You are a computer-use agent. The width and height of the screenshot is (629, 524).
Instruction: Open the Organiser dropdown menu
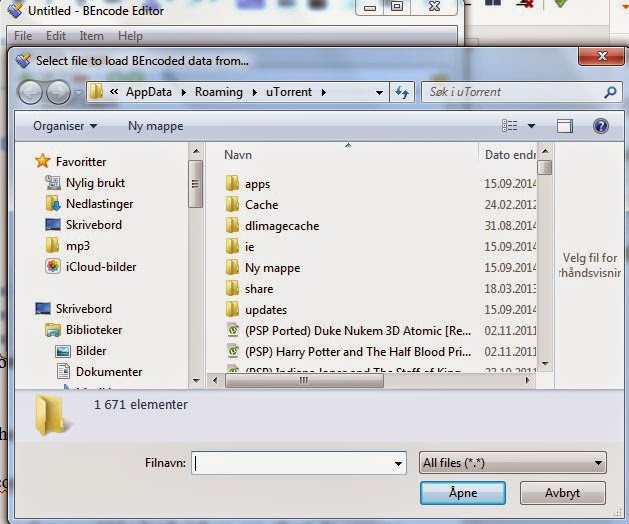pos(65,126)
